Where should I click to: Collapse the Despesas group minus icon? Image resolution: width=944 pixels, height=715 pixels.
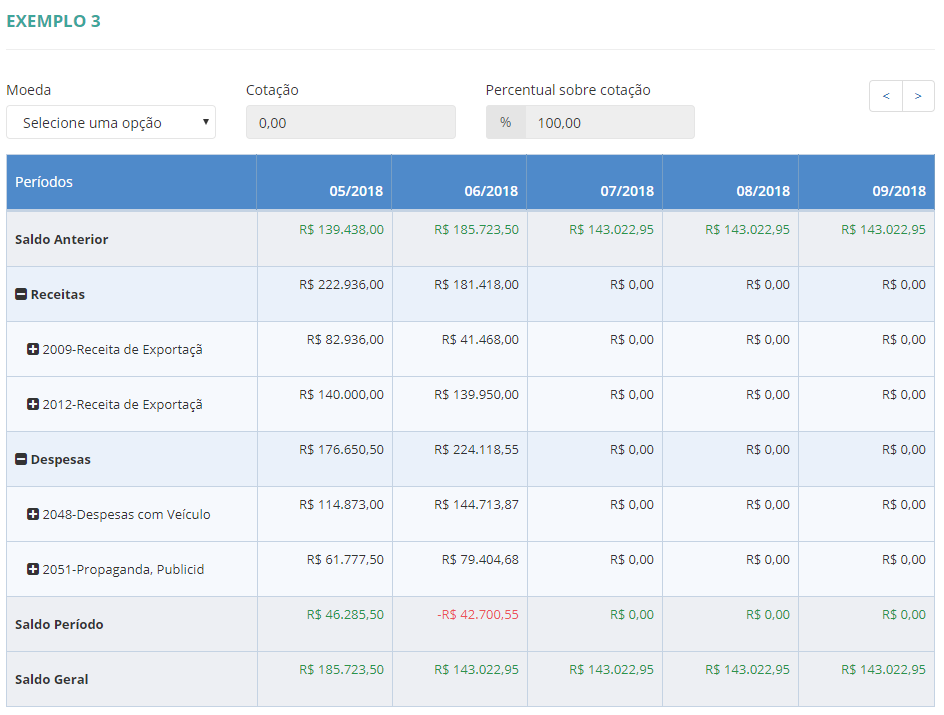click(x=21, y=460)
